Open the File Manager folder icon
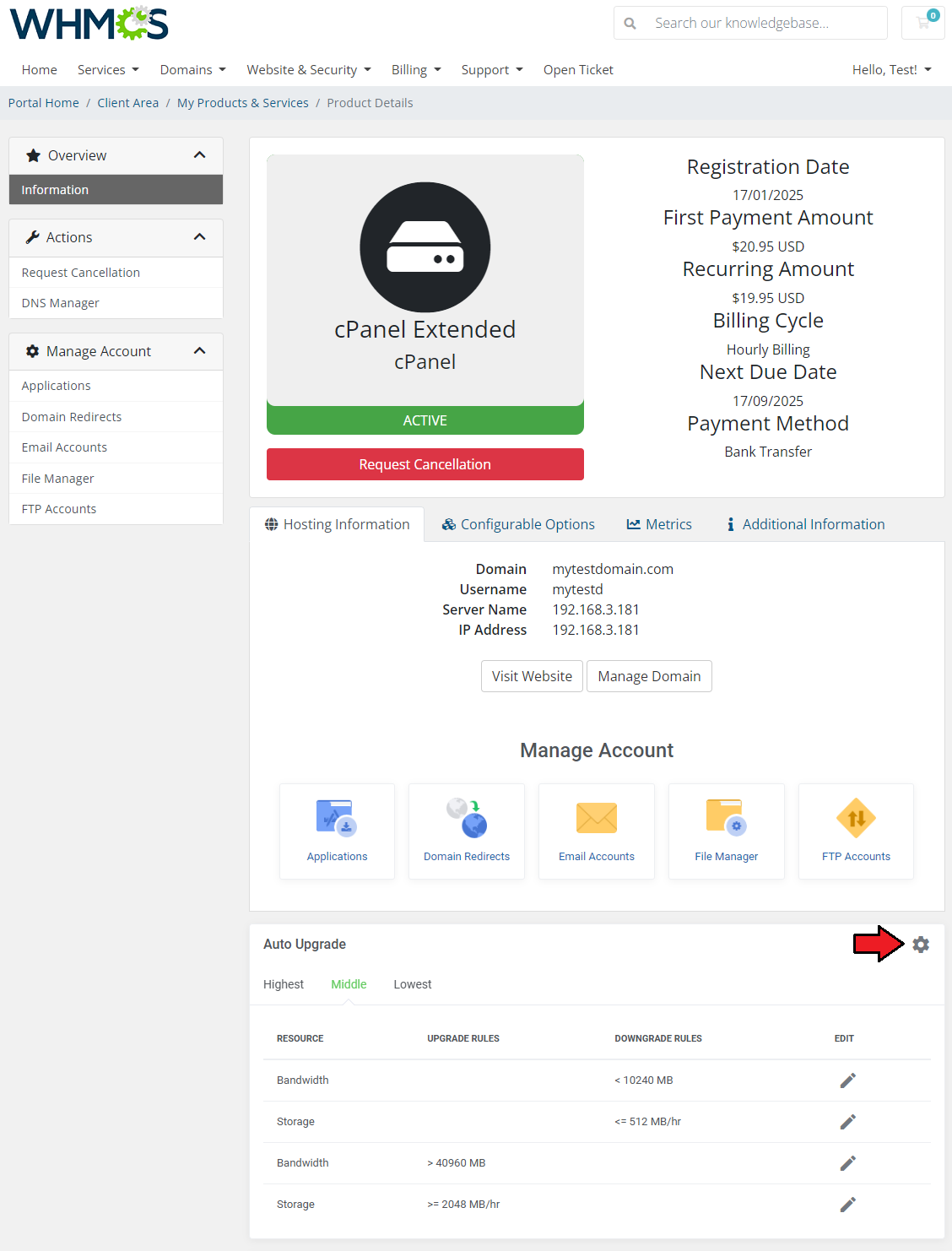Image resolution: width=952 pixels, height=1251 pixels. pyautogui.click(x=727, y=817)
